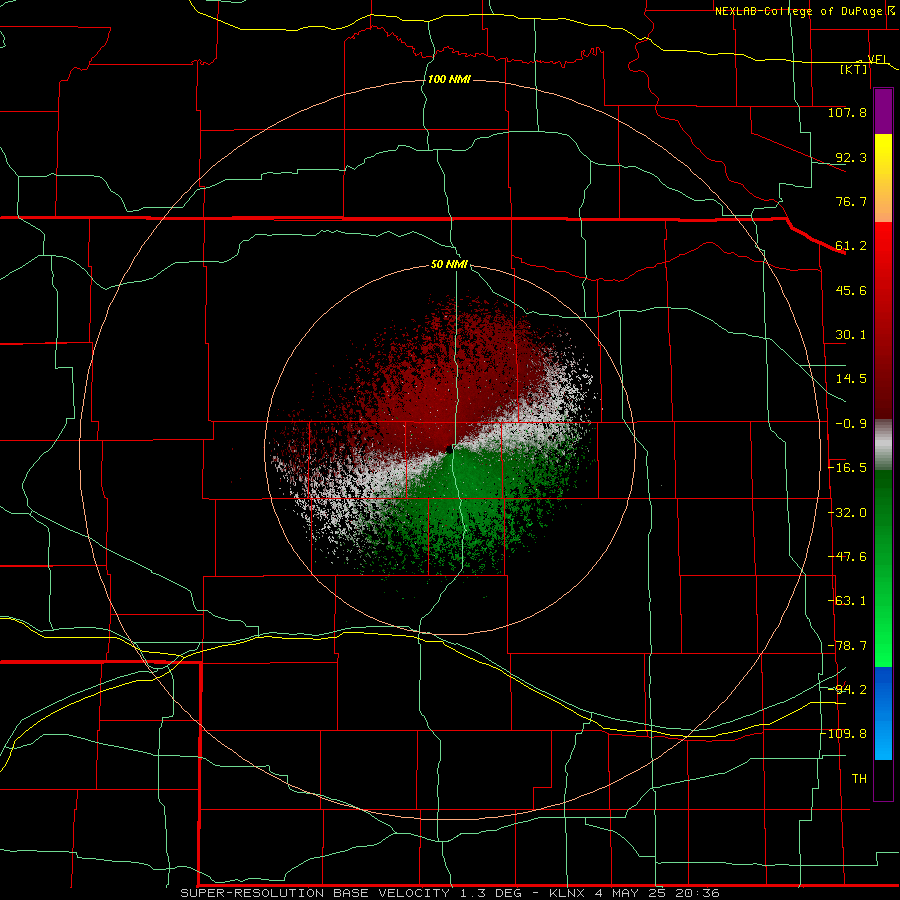Viewport: 900px width, 900px height.
Task: Select the 30.1 velocity scale value
Action: [851, 335]
